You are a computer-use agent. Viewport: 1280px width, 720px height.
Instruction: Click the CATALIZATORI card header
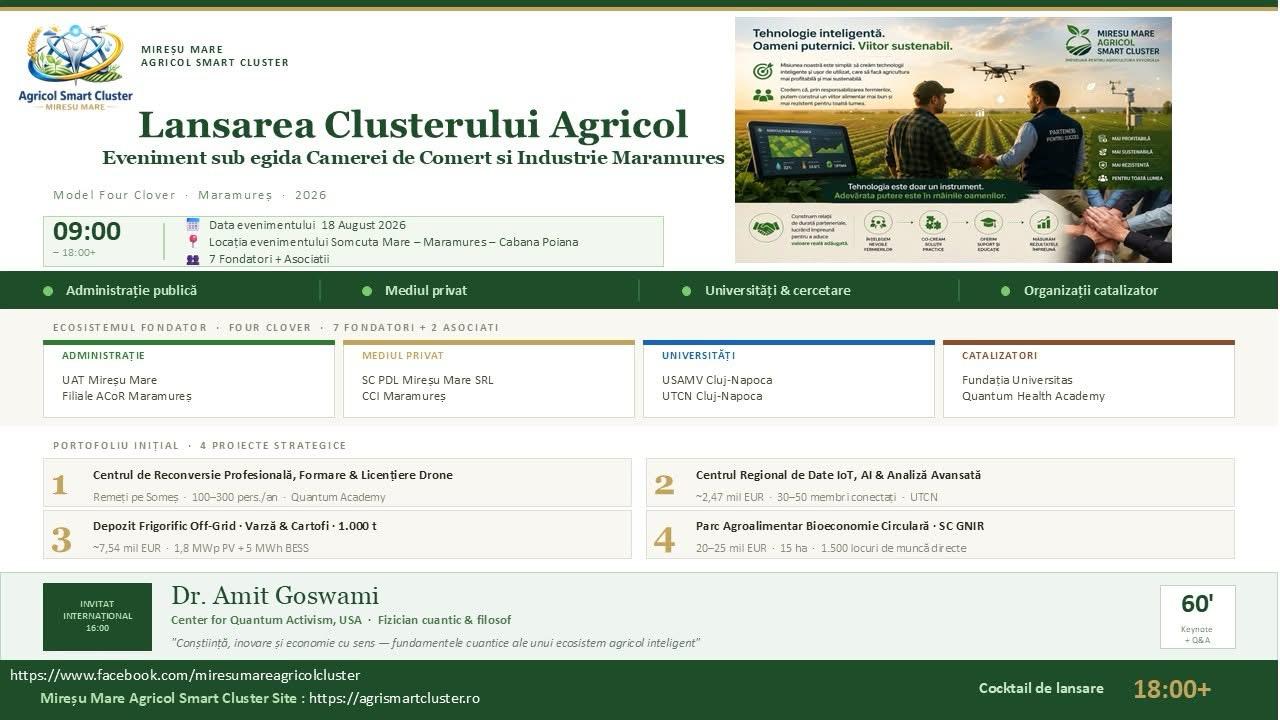pos(1000,355)
